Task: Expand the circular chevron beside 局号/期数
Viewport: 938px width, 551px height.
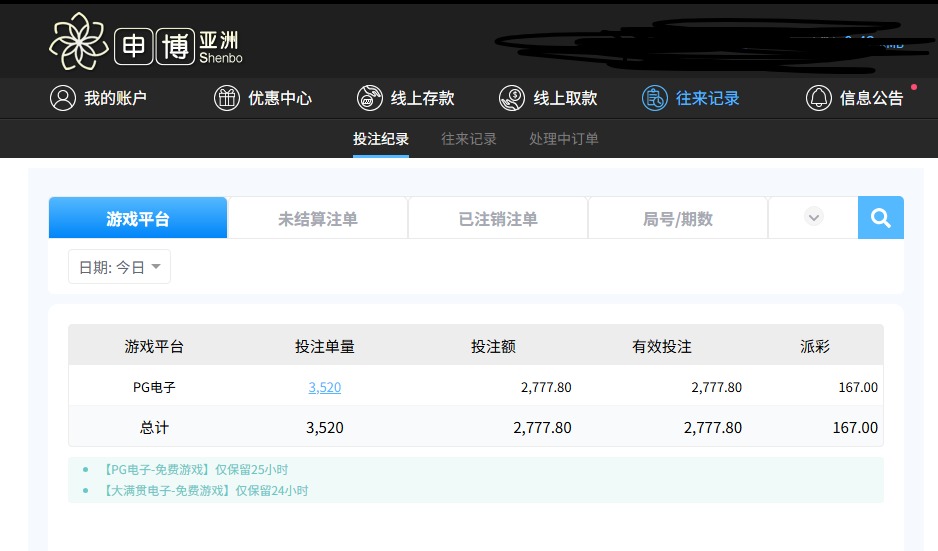Action: click(x=814, y=217)
